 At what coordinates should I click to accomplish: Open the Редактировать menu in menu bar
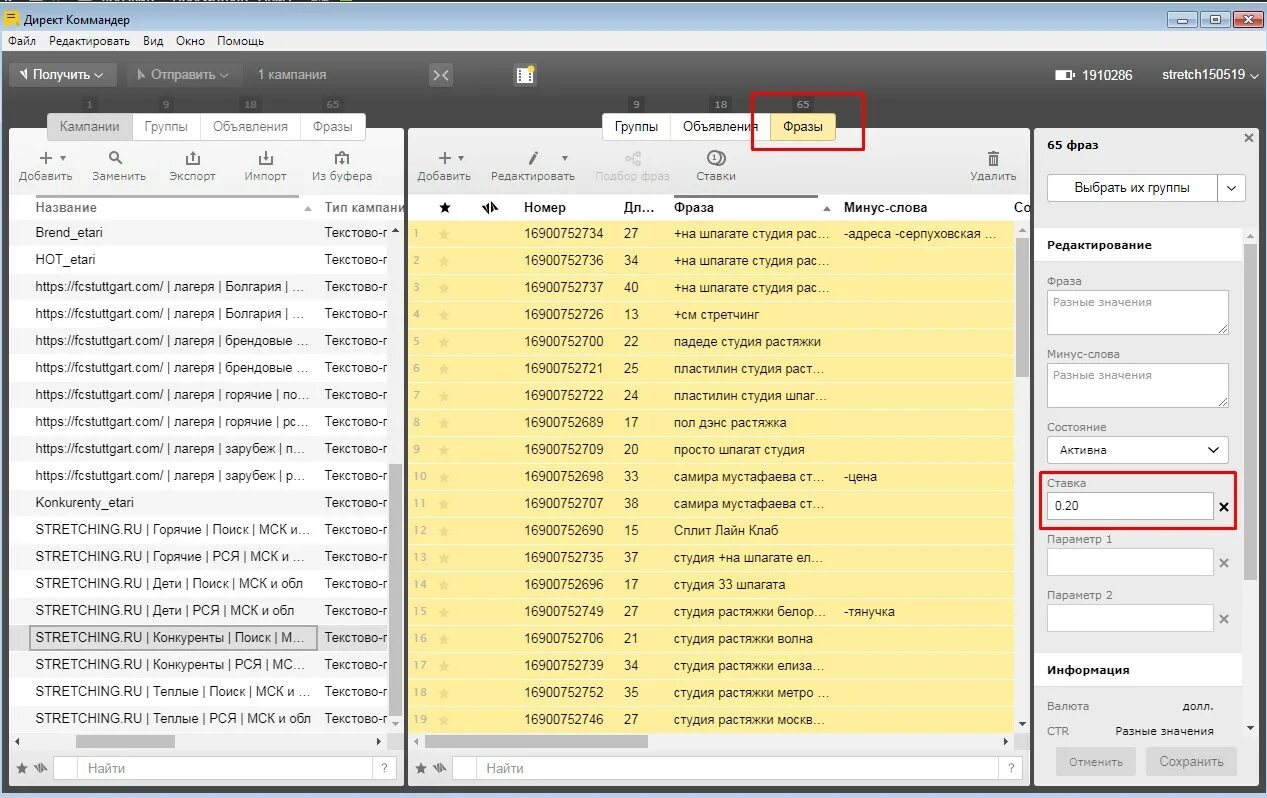click(x=89, y=41)
